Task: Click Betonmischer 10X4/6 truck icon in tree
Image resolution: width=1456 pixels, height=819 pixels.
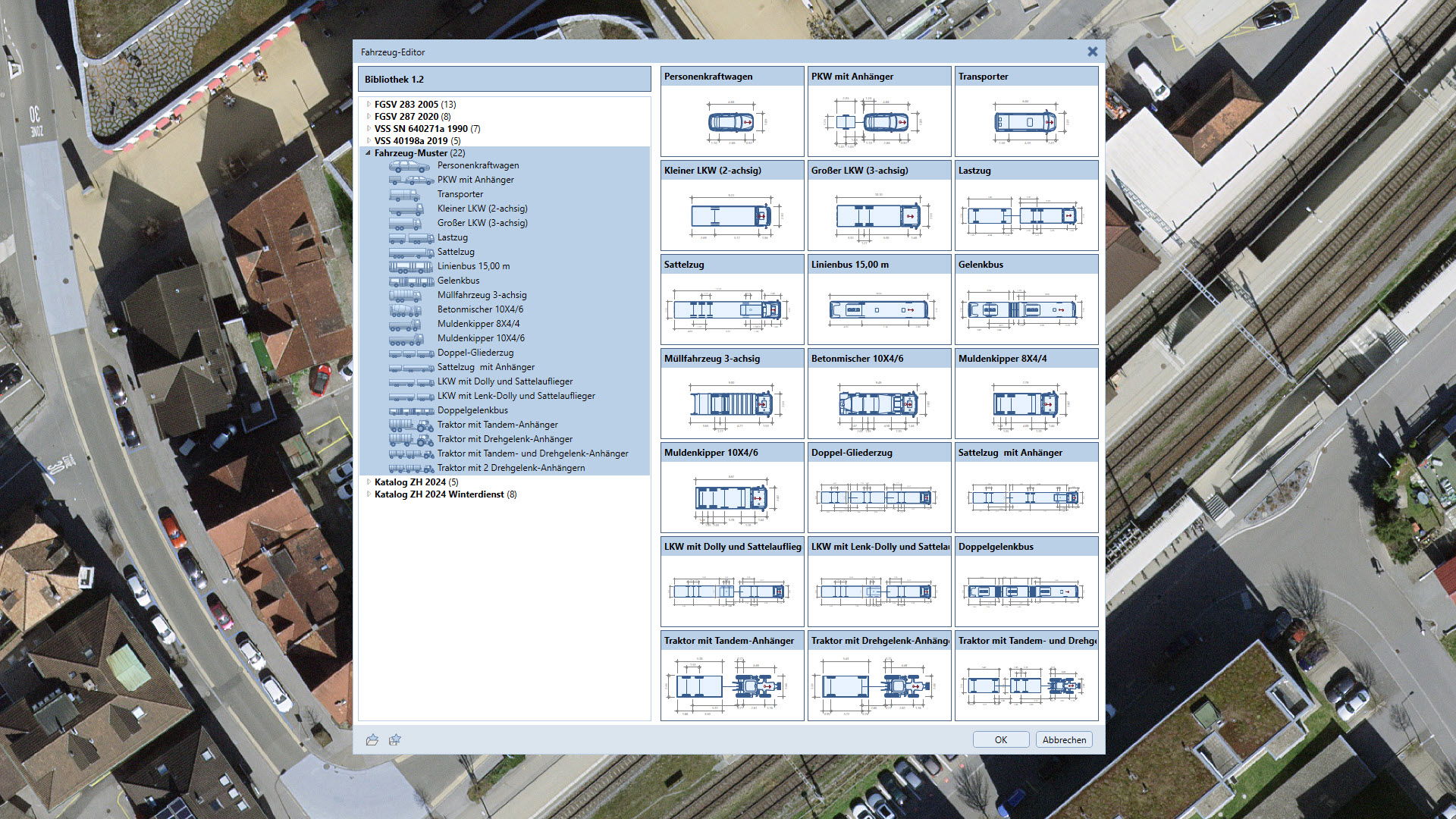Action: (406, 309)
